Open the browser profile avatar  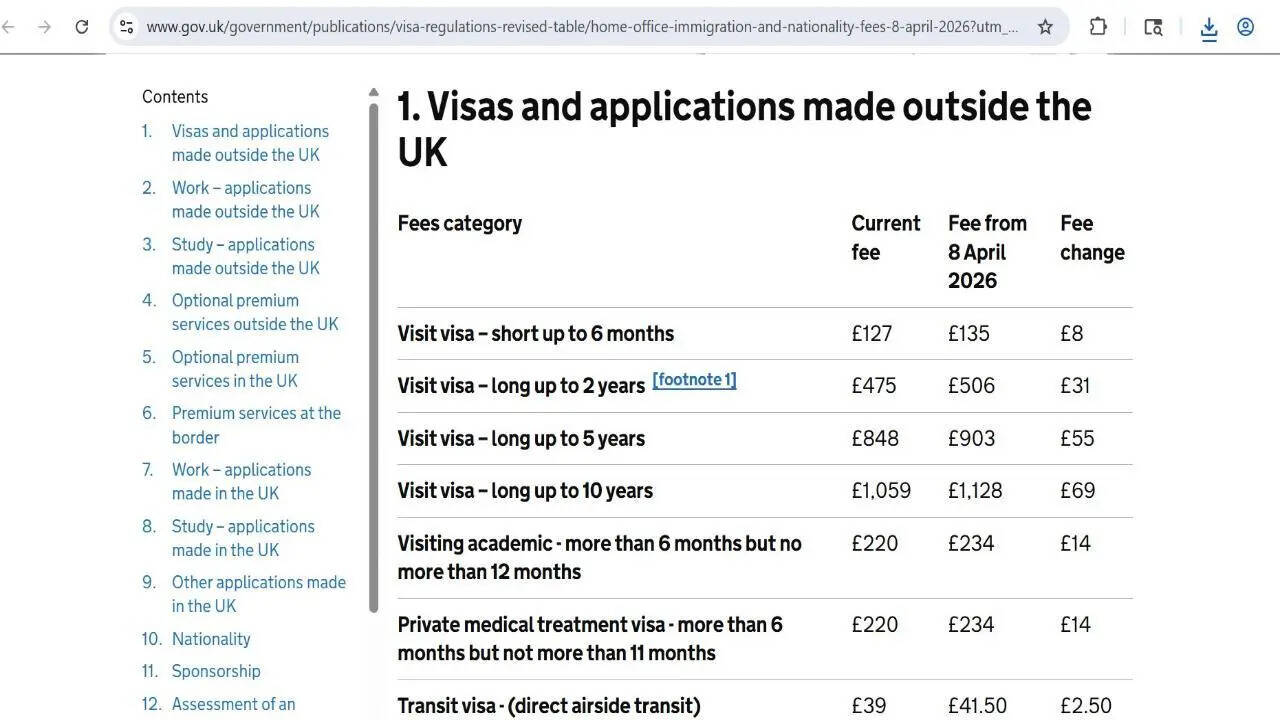[x=1245, y=27]
